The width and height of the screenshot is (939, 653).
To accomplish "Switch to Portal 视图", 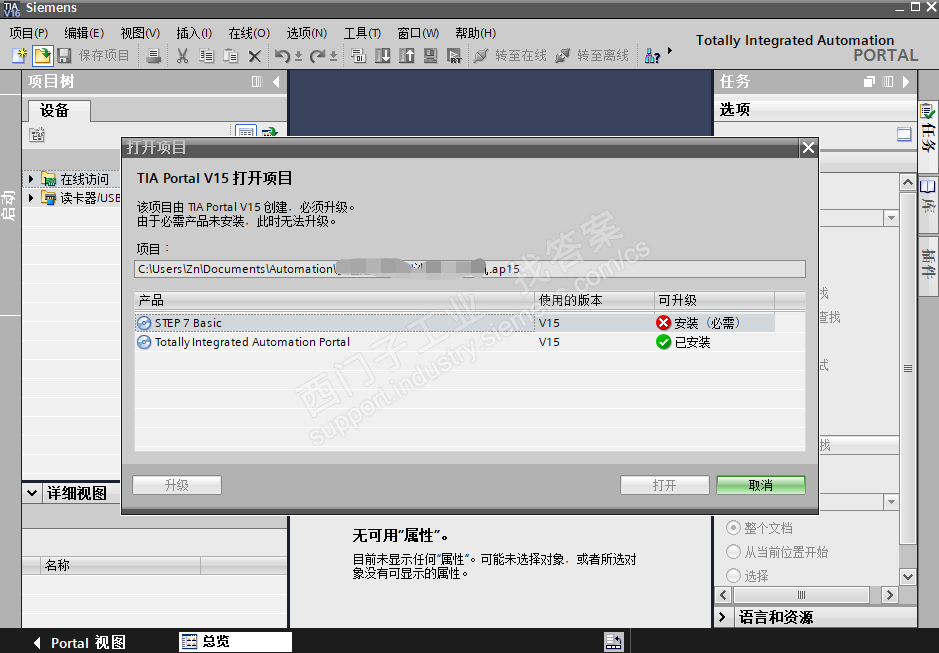I will [80, 643].
